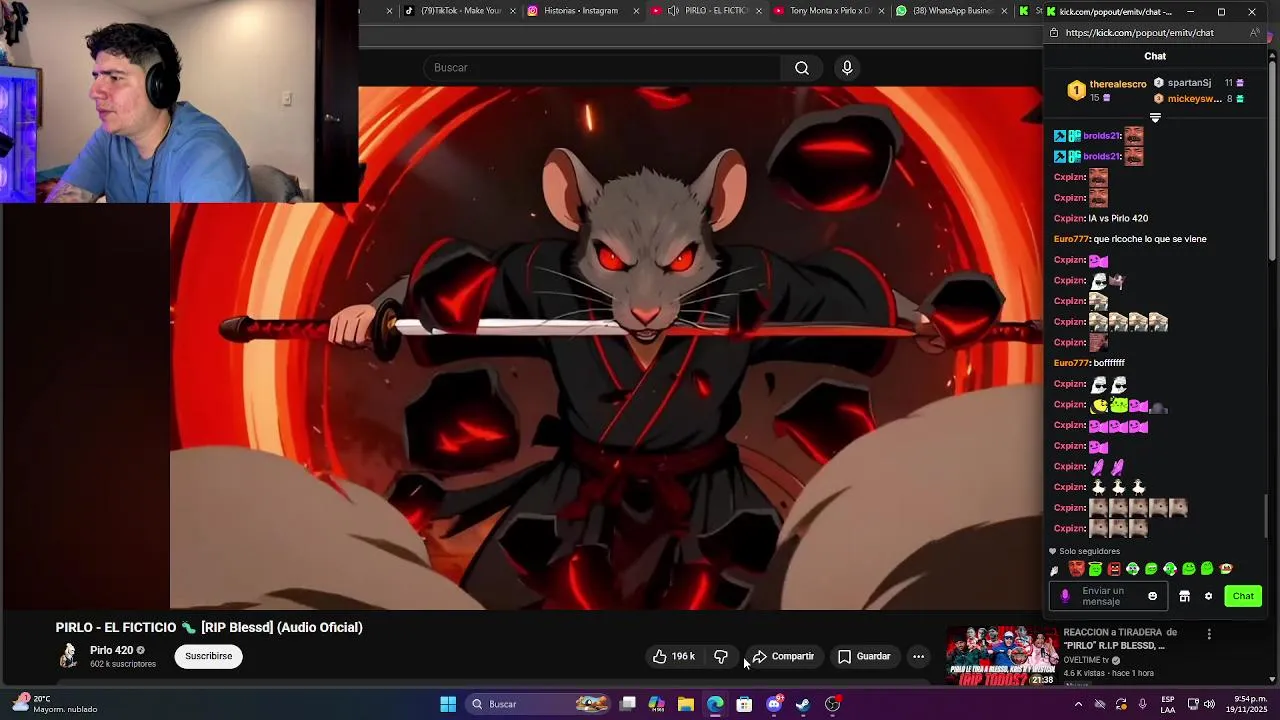Screen dimensions: 1280x720
Task: Focus the Enviar un mensaje chat input
Action: click(1110, 596)
